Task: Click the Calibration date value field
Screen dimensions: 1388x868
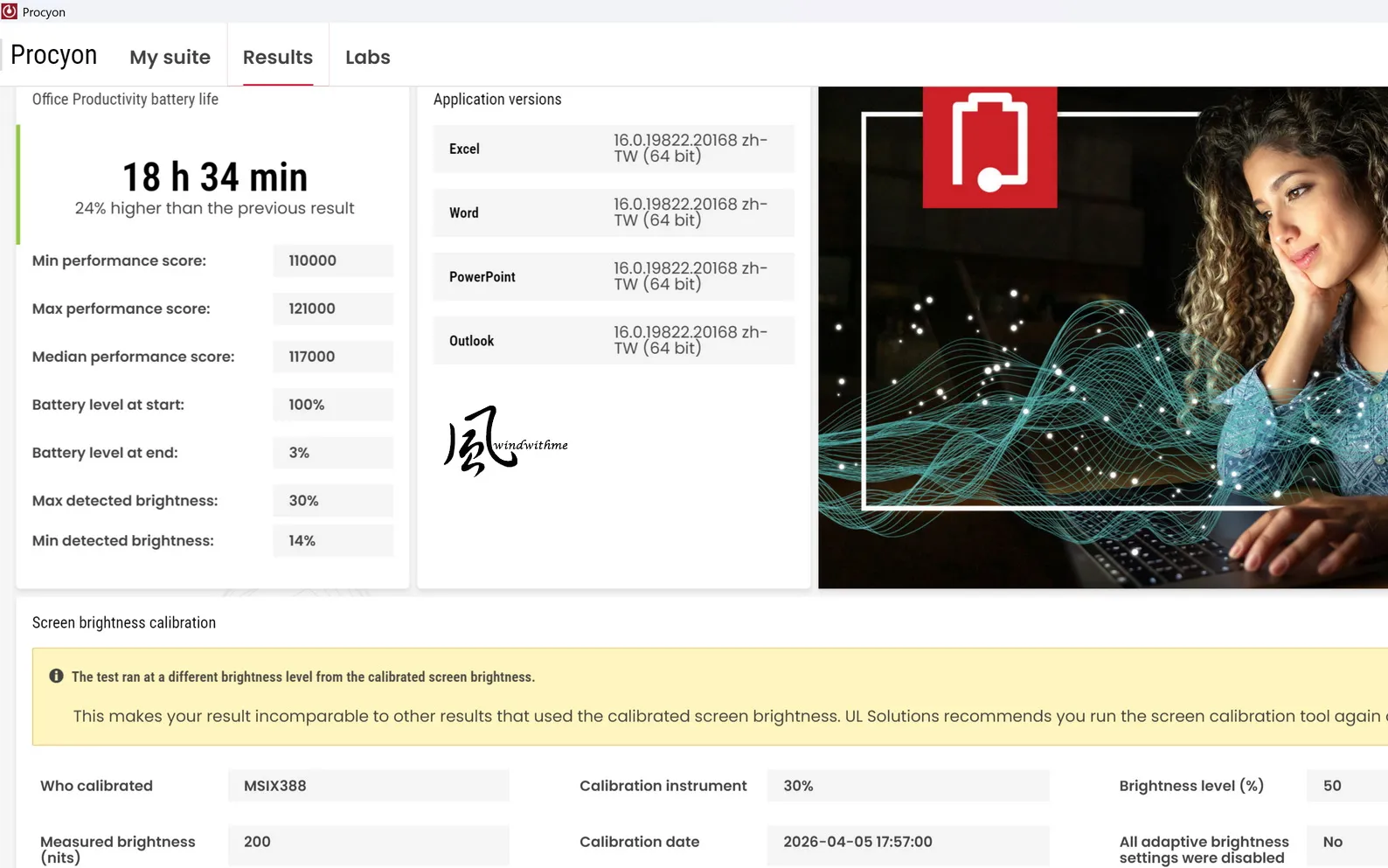Action: point(908,842)
